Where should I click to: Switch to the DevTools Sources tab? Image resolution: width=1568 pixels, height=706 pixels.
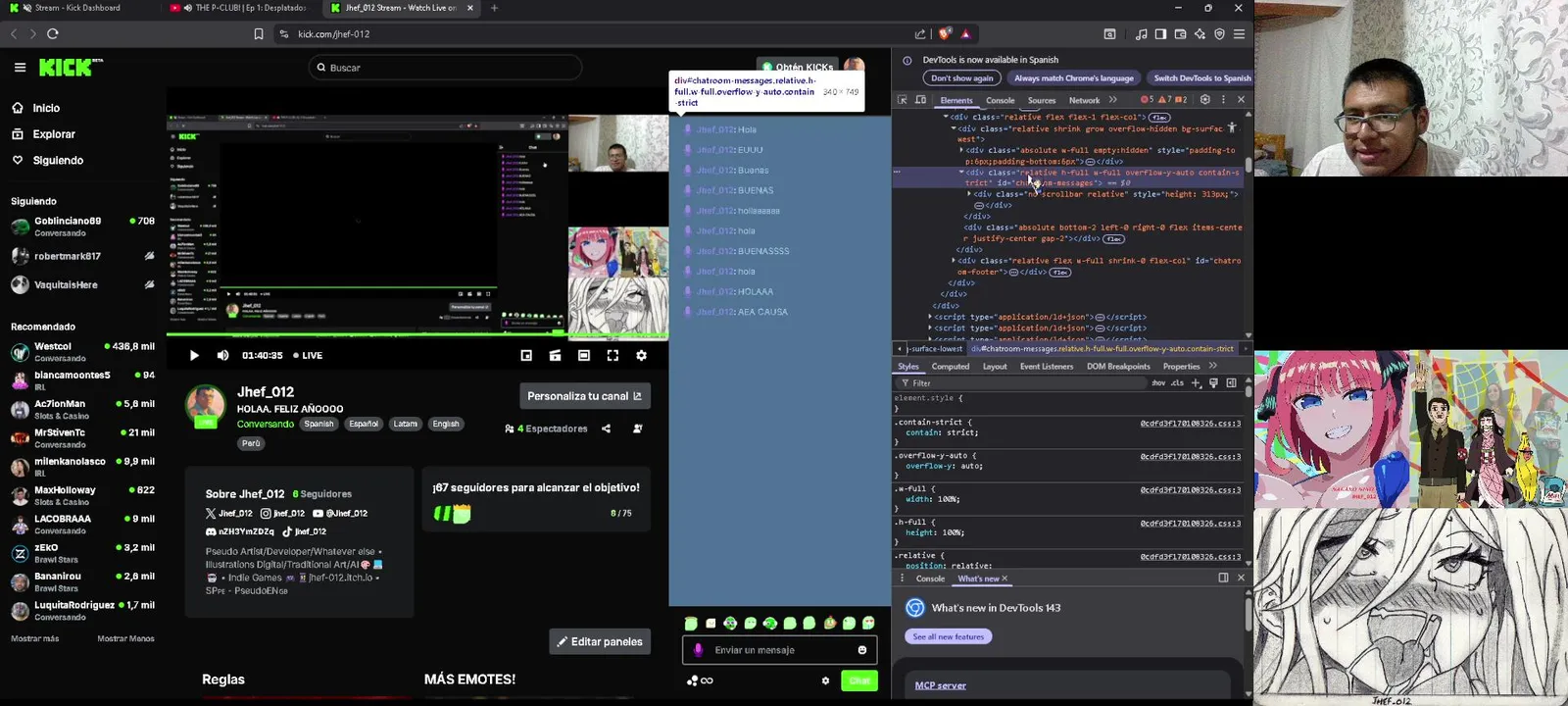point(1042,100)
